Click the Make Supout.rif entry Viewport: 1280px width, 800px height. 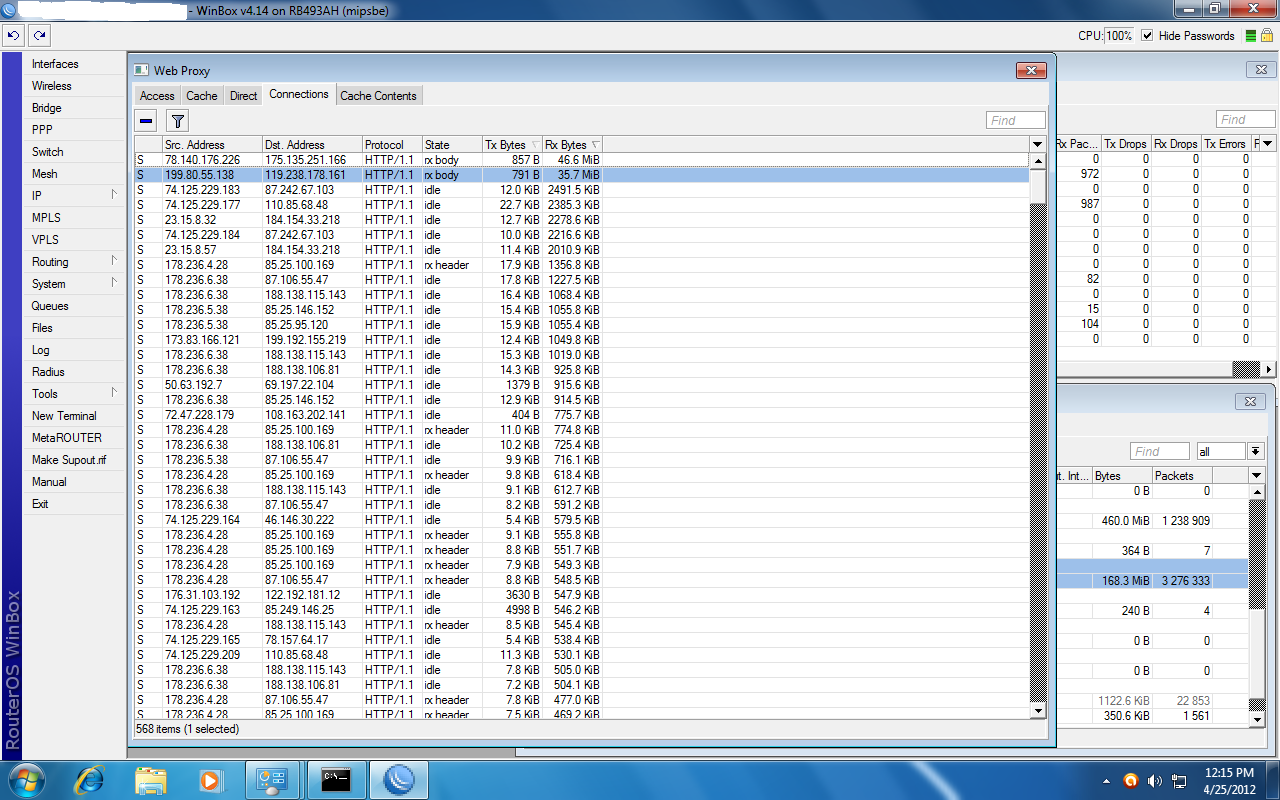[x=69, y=460]
